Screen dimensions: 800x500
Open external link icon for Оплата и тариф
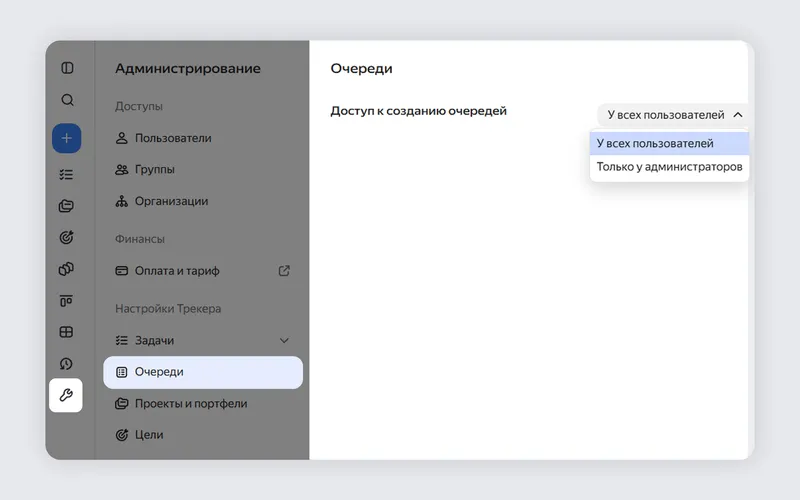(284, 271)
